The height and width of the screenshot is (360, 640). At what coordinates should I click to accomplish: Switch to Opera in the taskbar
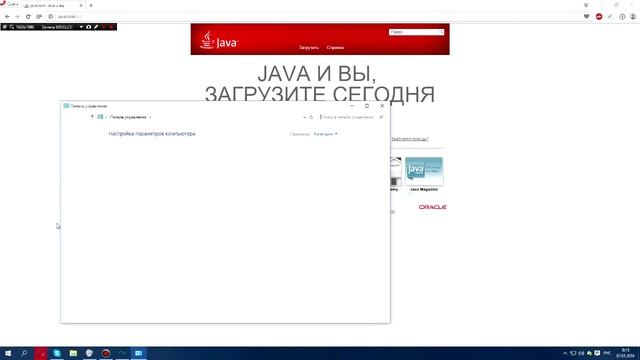(40, 353)
